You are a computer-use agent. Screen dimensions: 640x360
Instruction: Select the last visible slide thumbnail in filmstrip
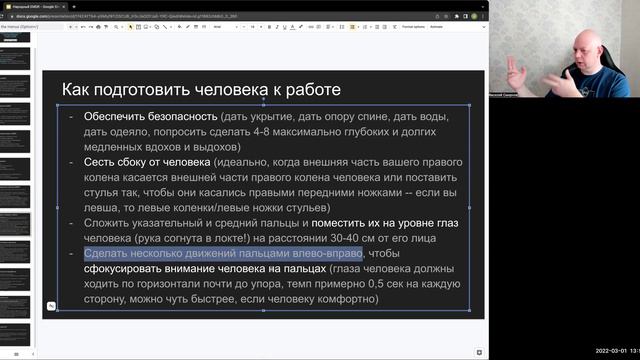coord(15,334)
